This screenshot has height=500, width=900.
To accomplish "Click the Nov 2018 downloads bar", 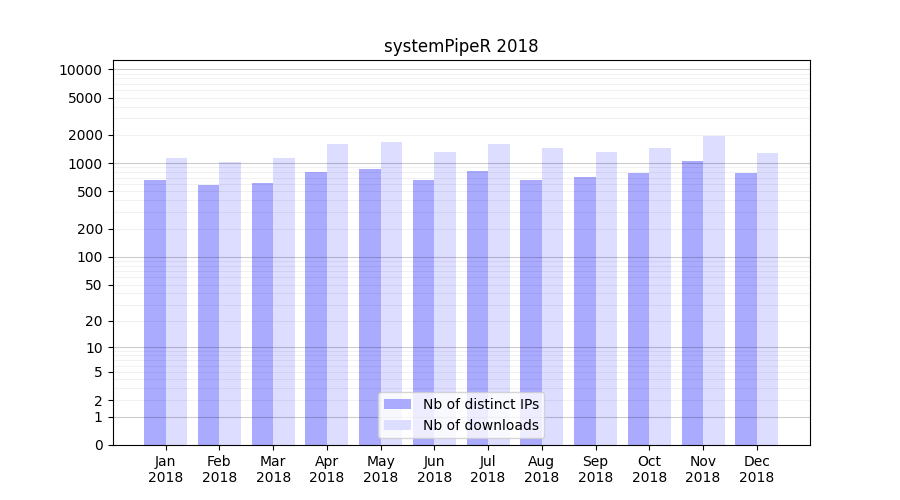I will [714, 290].
